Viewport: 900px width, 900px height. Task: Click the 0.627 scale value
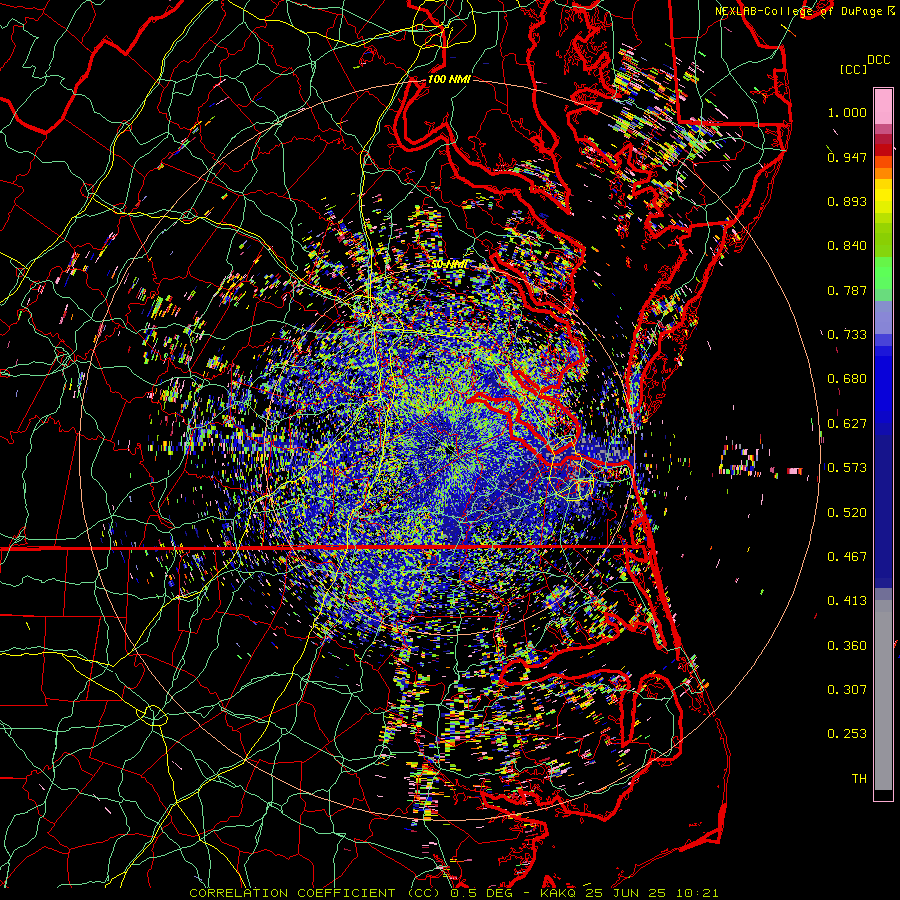[847, 424]
